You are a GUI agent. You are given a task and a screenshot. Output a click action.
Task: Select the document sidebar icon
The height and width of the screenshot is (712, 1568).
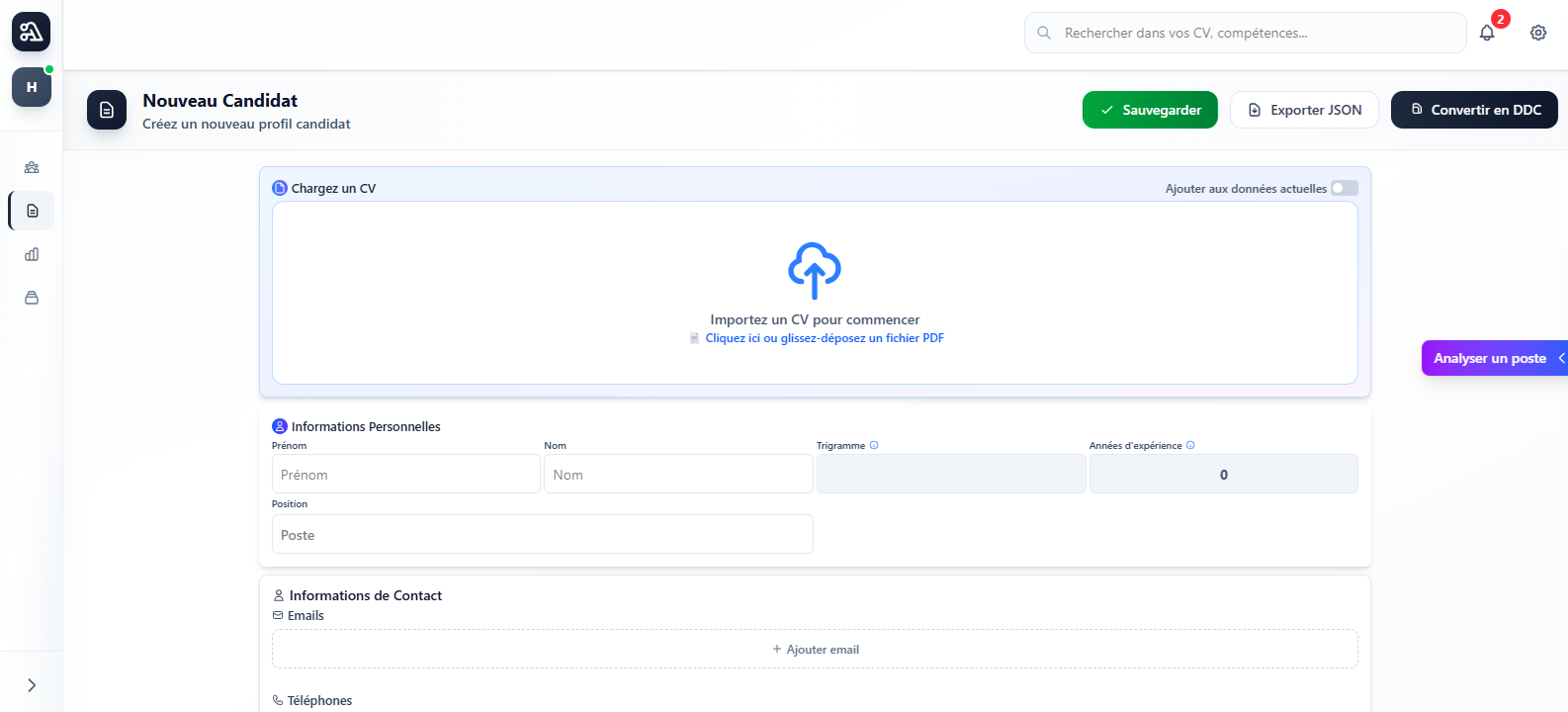coord(32,211)
